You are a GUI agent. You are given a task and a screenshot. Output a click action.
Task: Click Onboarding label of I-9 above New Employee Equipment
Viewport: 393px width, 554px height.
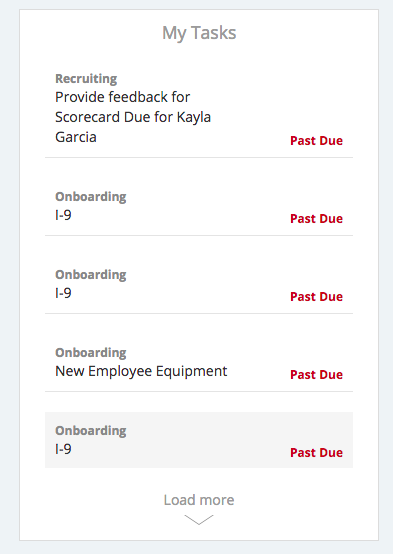coord(90,275)
